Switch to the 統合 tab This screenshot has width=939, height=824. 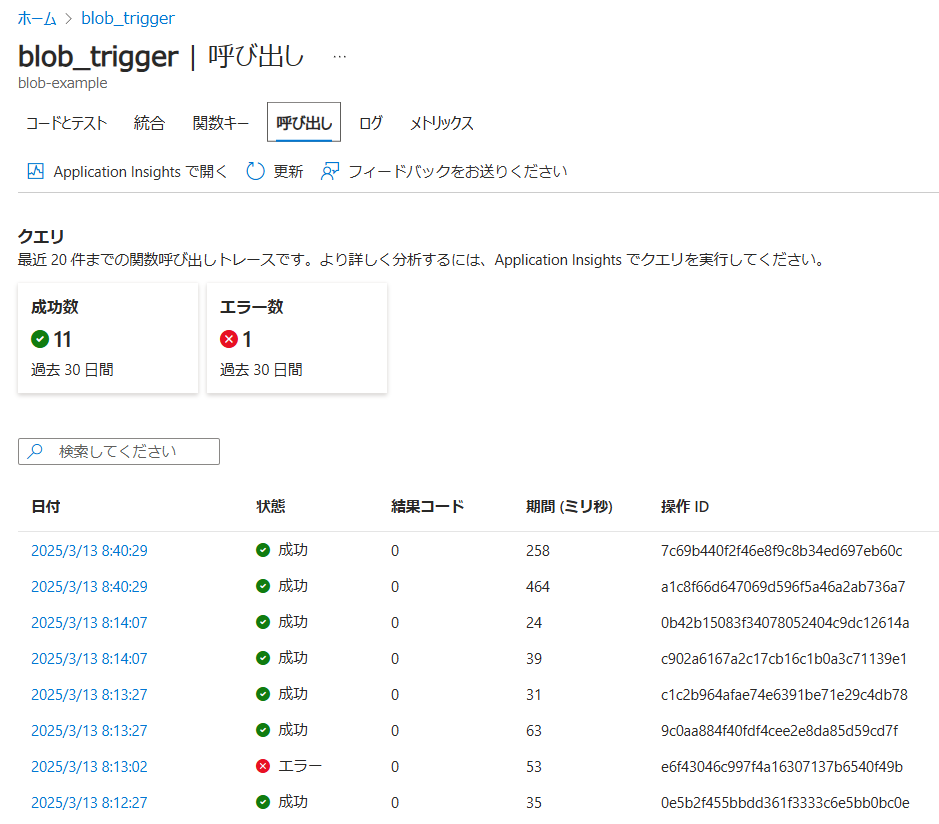pos(149,123)
